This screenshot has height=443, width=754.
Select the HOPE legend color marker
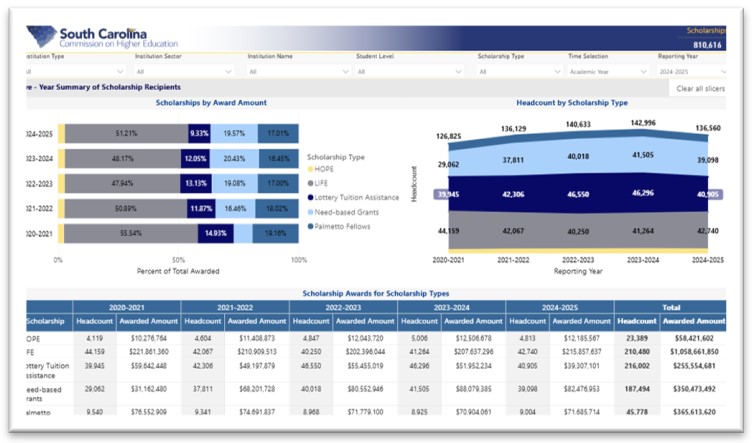click(x=310, y=169)
